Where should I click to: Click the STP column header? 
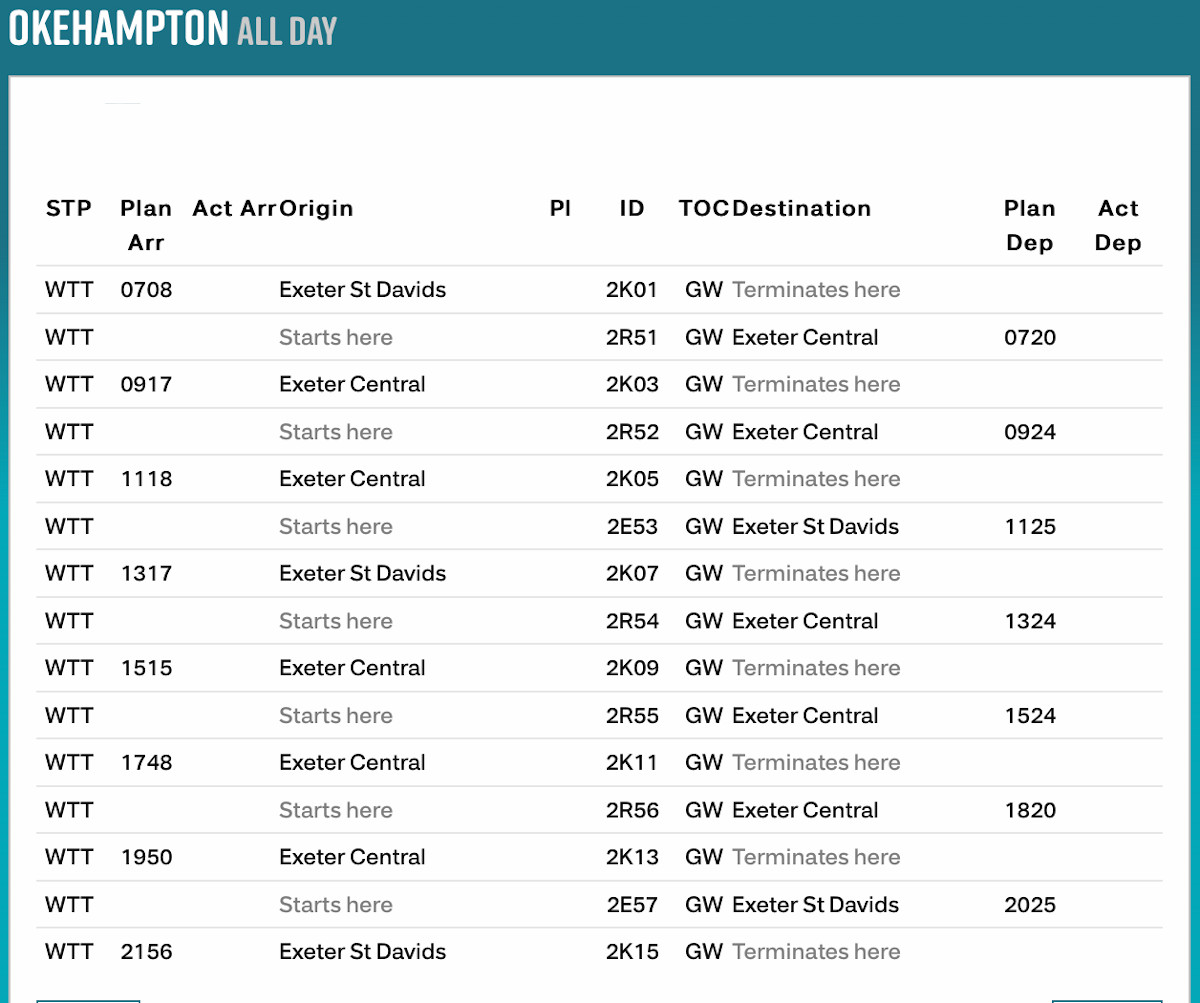pos(69,208)
